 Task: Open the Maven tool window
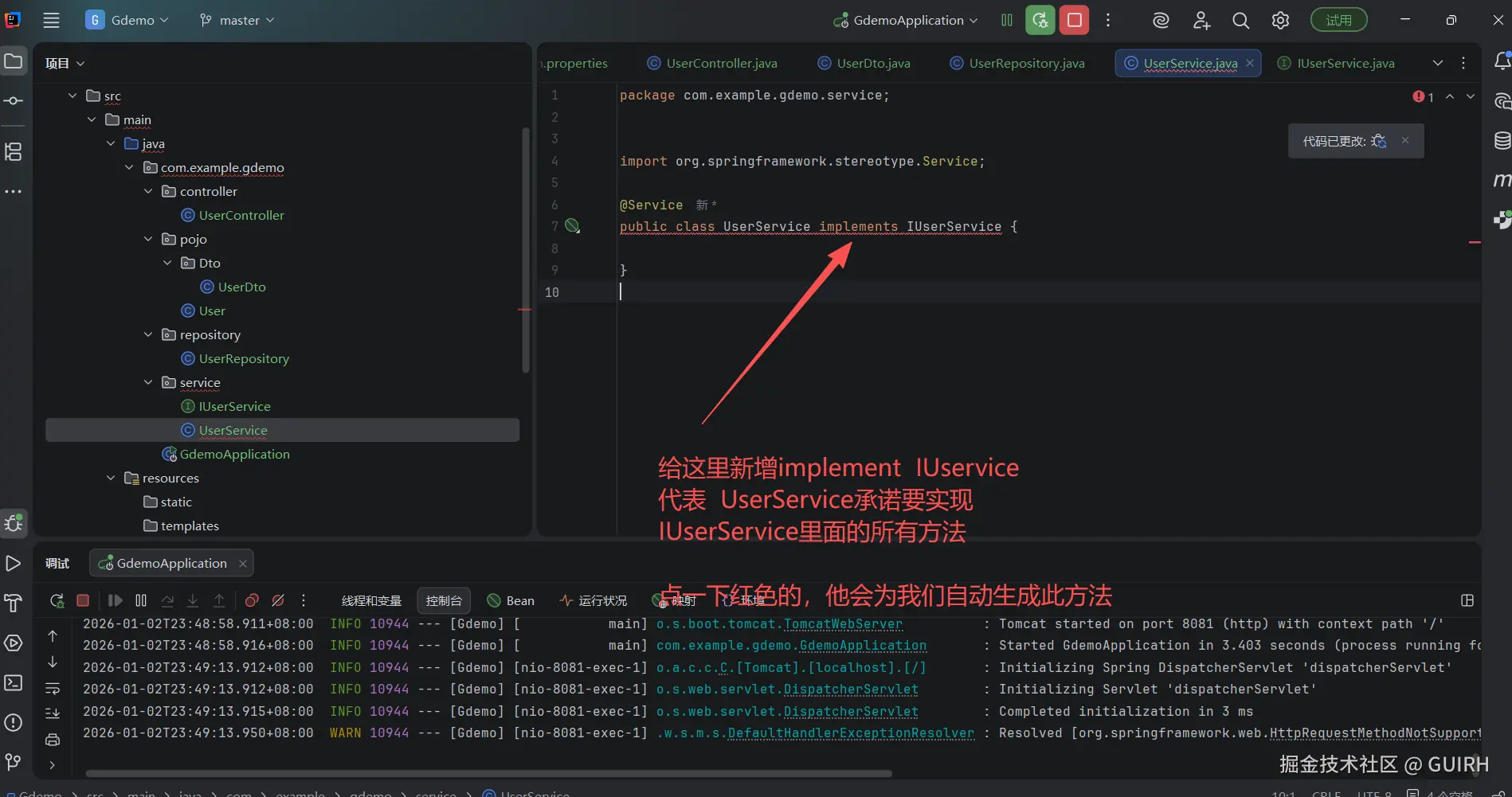pos(1502,181)
